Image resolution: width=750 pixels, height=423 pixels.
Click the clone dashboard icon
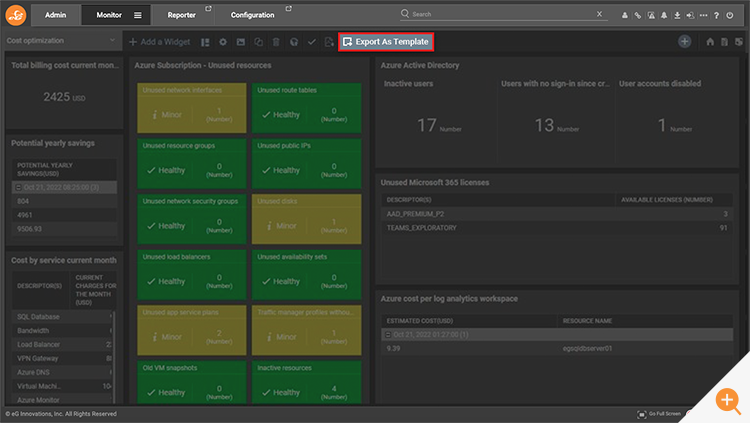click(258, 42)
